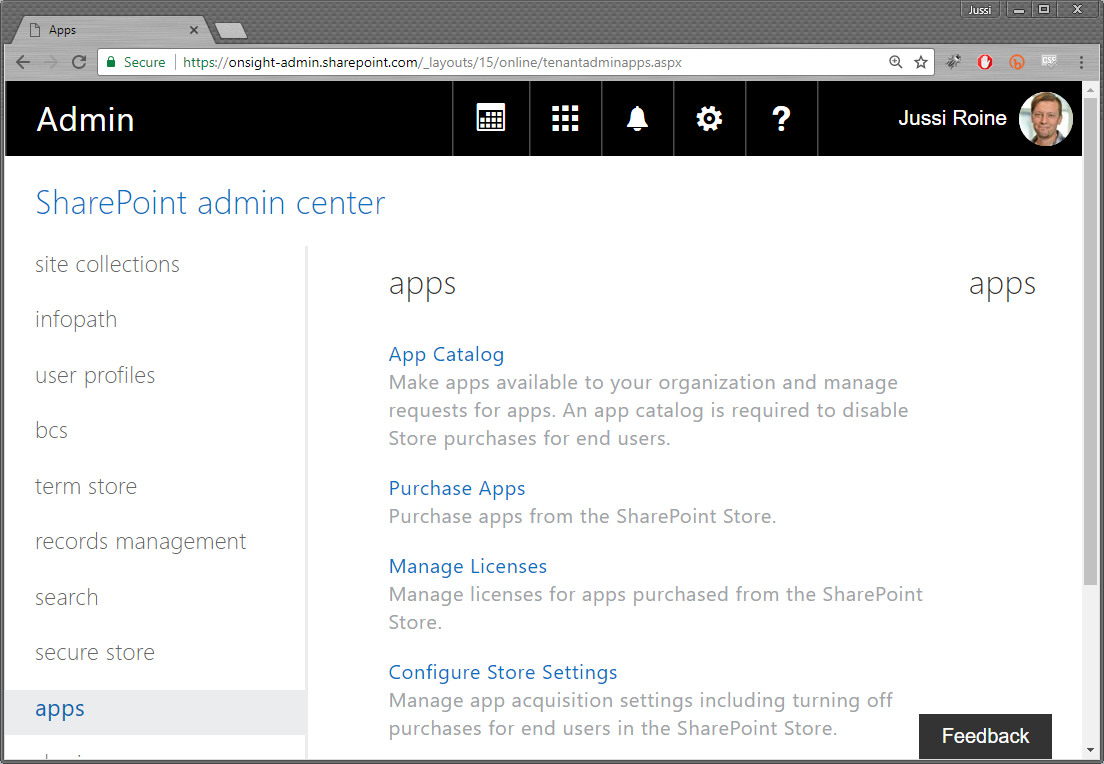Open the Chrome three-dot menu
The image size is (1104, 764).
tap(1081, 62)
